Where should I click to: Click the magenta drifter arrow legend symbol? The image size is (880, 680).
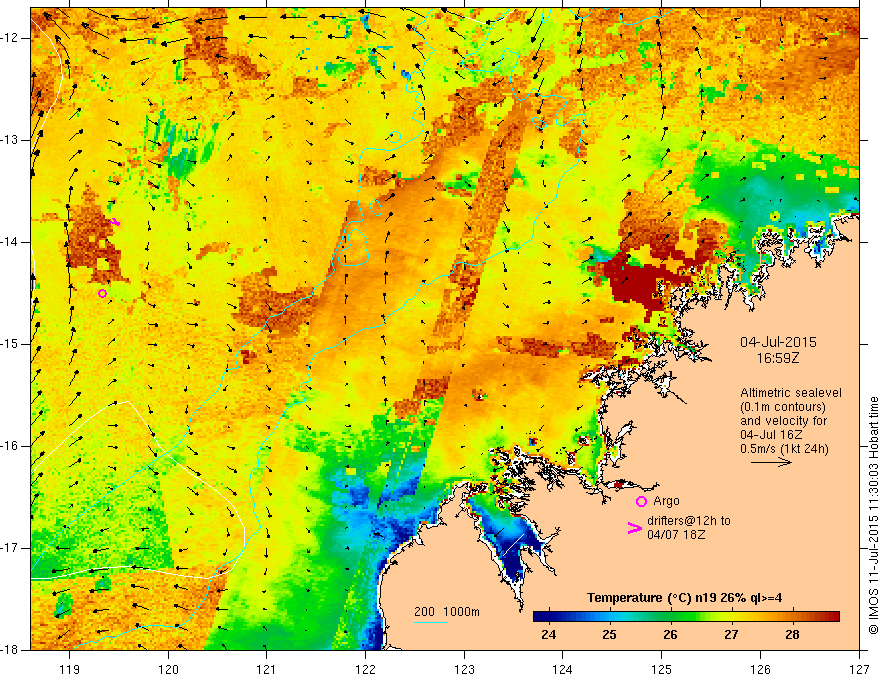click(634, 528)
